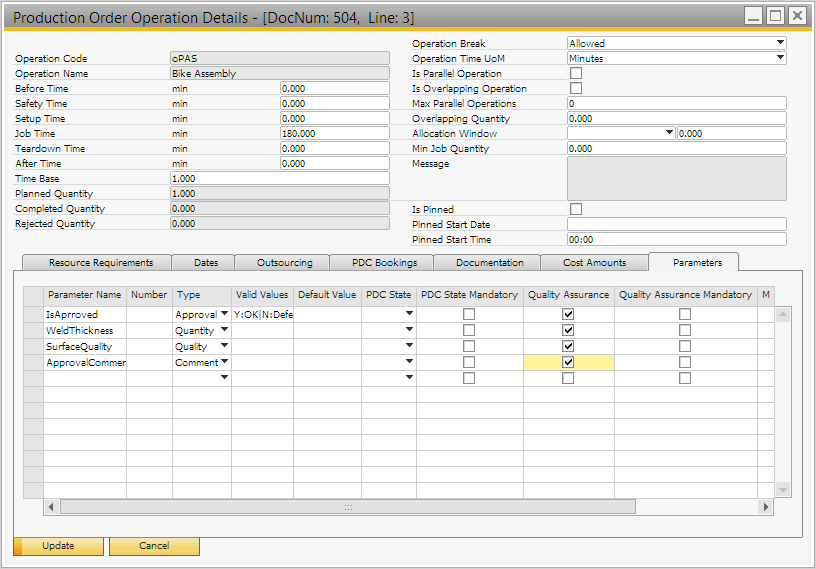Open the Operation Break dropdown
The height and width of the screenshot is (569, 816).
point(779,43)
